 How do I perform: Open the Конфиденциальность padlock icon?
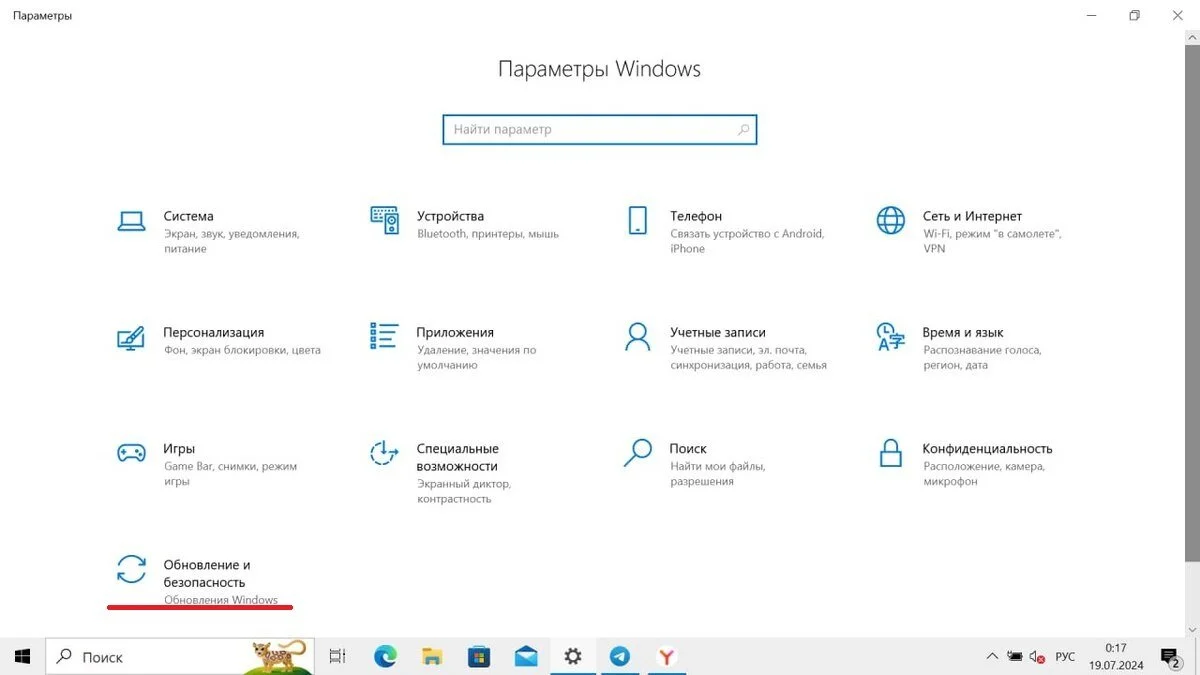pyautogui.click(x=890, y=452)
